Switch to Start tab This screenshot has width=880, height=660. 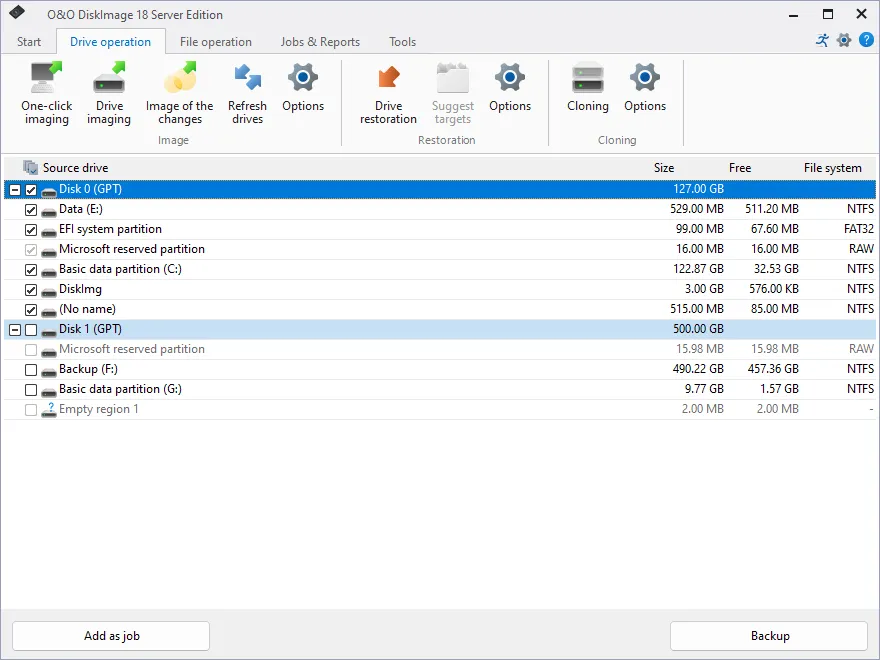[29, 42]
